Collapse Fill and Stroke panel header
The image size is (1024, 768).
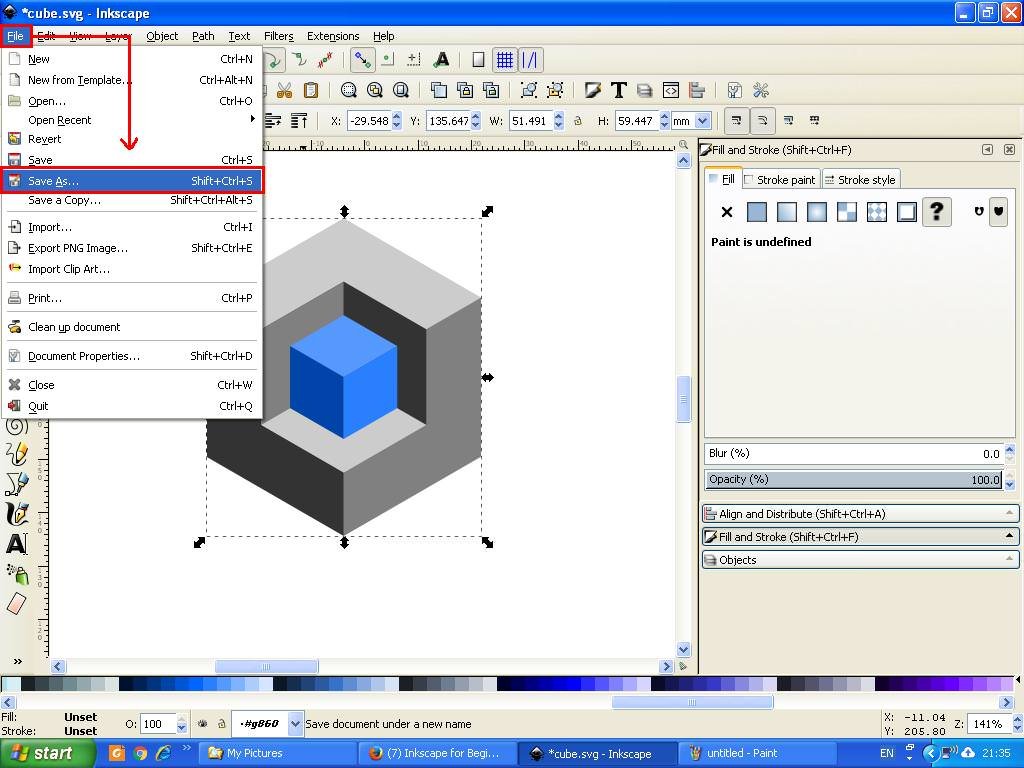[860, 537]
